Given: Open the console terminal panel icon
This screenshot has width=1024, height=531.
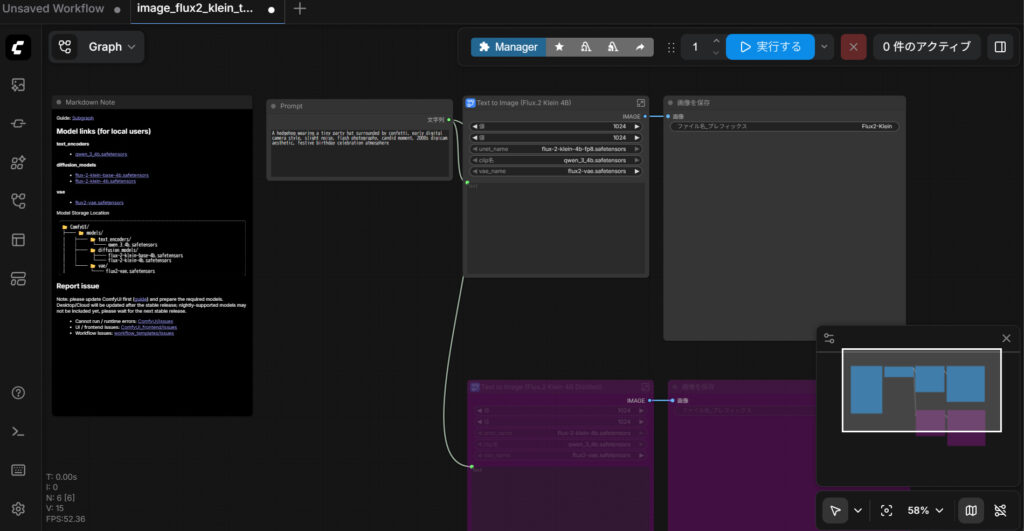Looking at the screenshot, I should [18, 431].
